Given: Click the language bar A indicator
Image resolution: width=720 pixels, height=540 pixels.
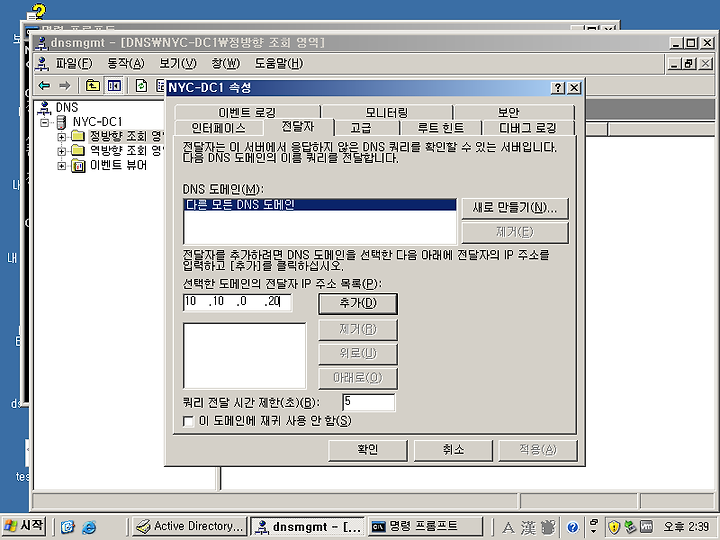Looking at the screenshot, I should click(508, 528).
